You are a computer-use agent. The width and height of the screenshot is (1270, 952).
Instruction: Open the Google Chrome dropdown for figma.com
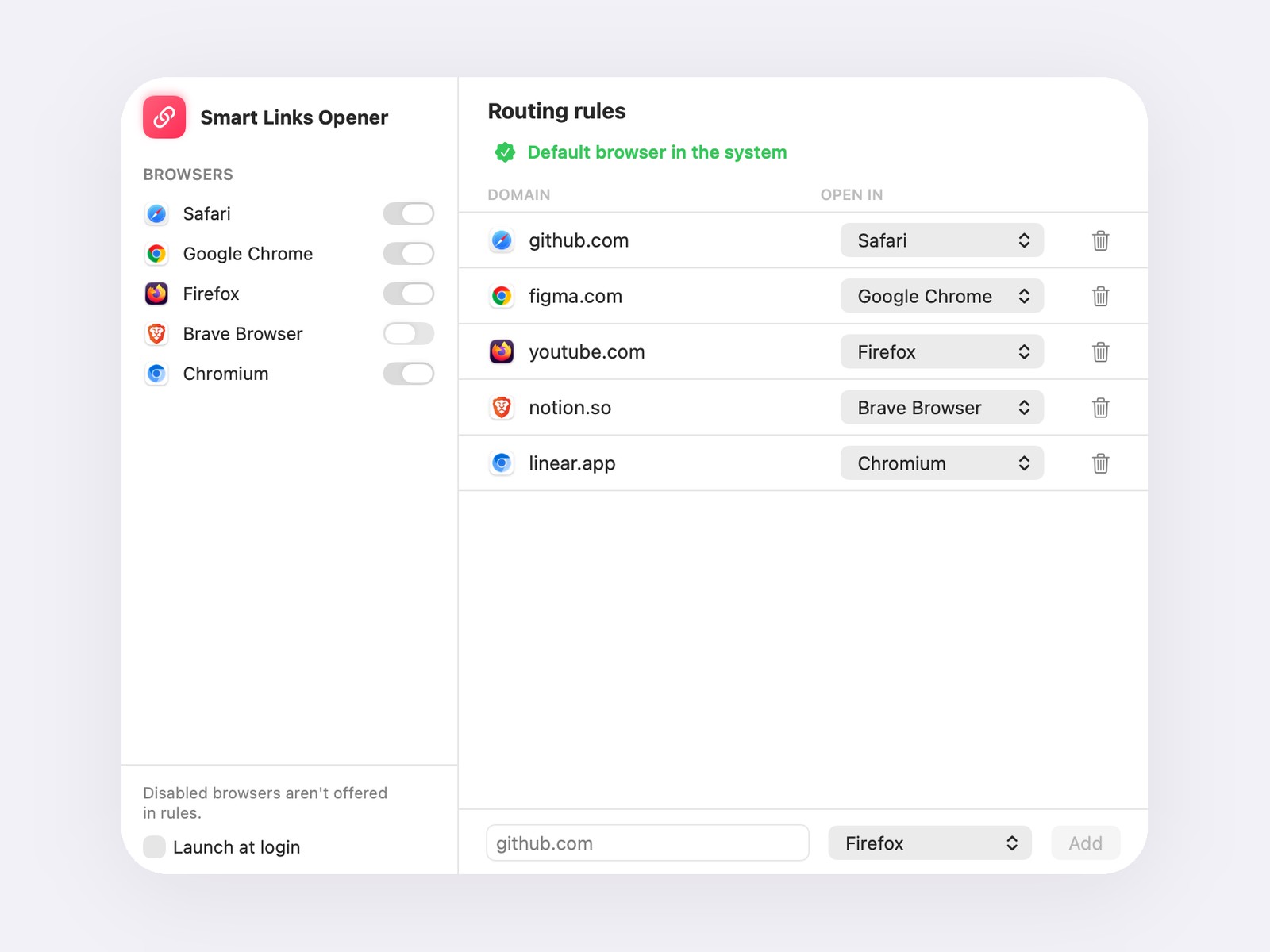point(942,296)
